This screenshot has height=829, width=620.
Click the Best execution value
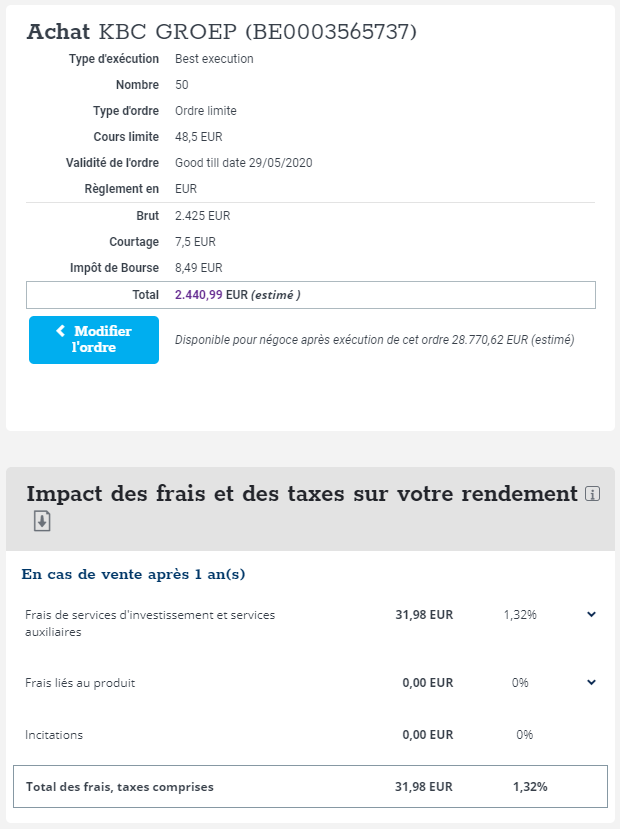pos(214,59)
